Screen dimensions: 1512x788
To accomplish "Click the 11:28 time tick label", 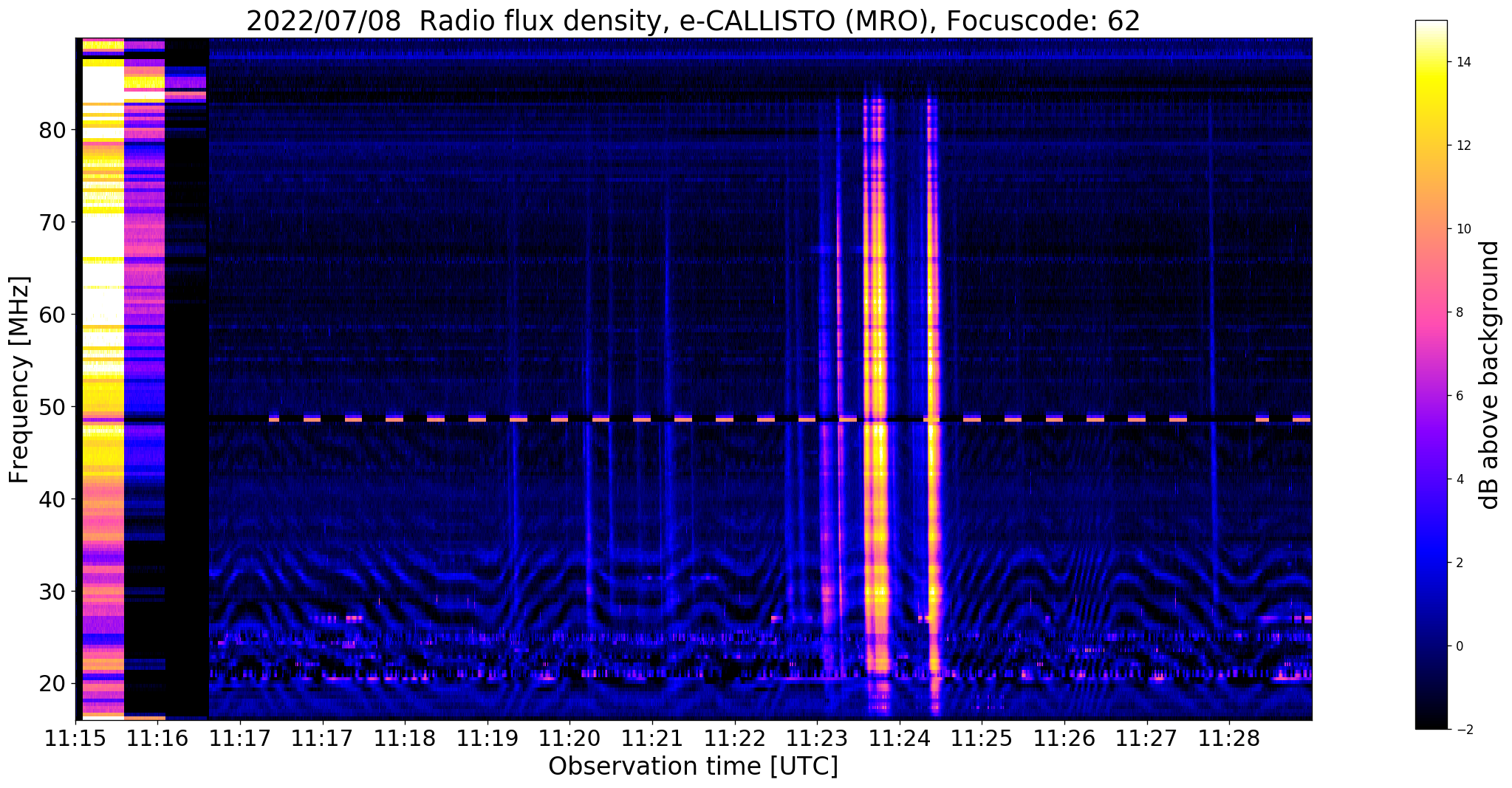I will pyautogui.click(x=1229, y=739).
